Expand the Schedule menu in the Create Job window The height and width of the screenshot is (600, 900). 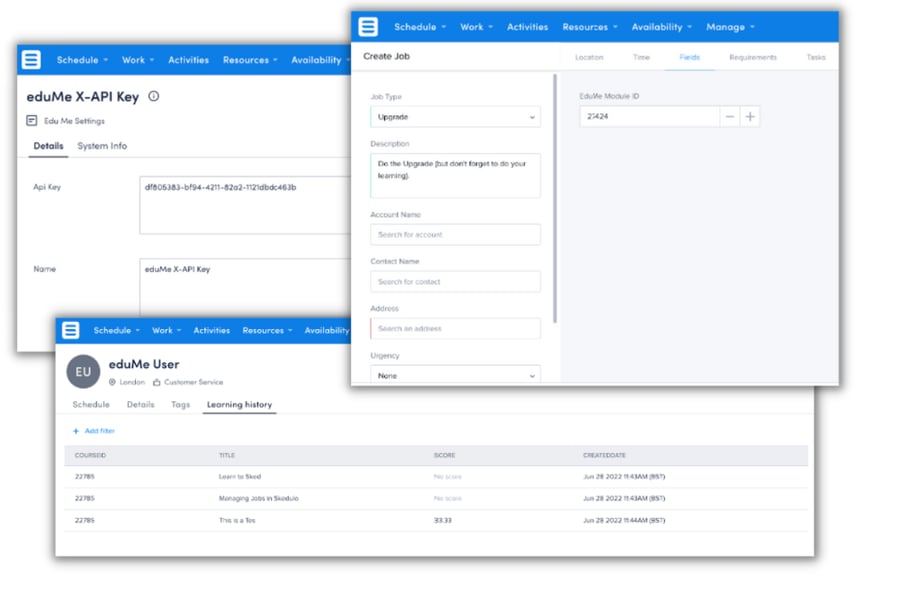click(x=420, y=27)
